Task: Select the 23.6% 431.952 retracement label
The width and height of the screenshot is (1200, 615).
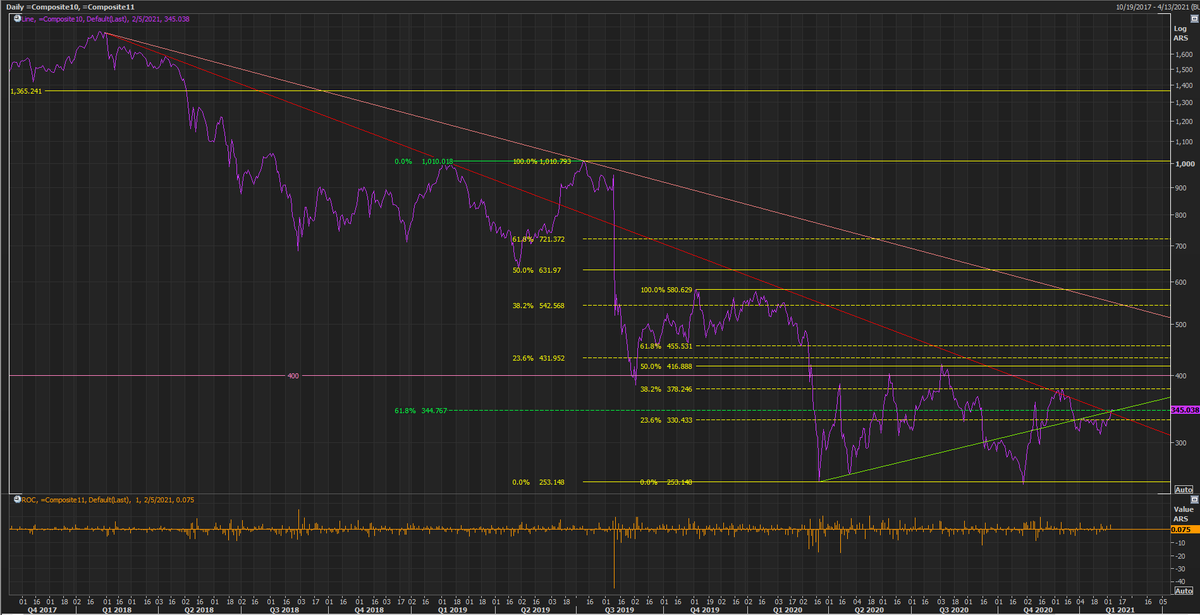Action: coord(538,358)
